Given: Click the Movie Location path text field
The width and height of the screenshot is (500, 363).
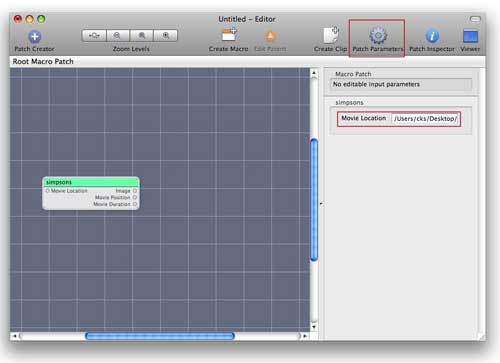Looking at the screenshot, I should tap(425, 119).
